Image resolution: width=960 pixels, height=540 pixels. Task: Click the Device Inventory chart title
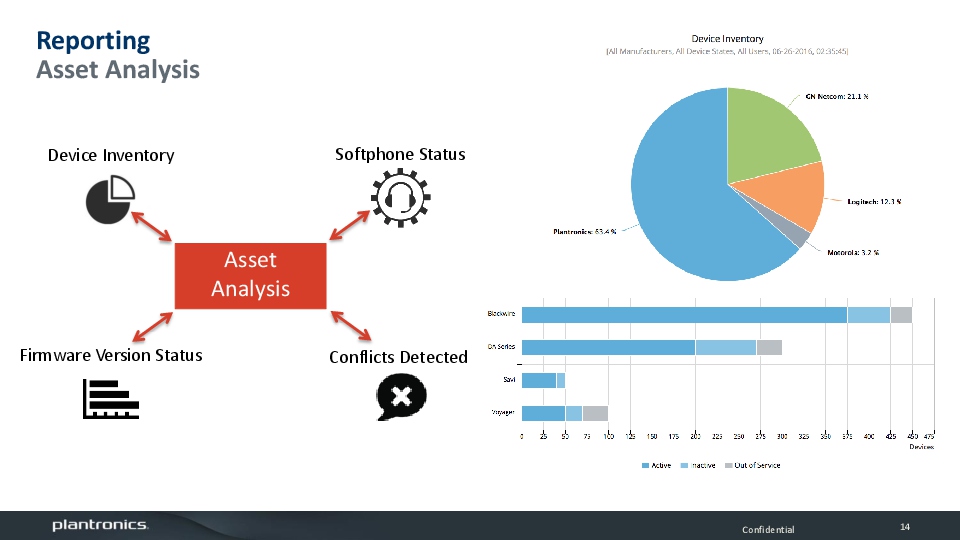pos(727,39)
